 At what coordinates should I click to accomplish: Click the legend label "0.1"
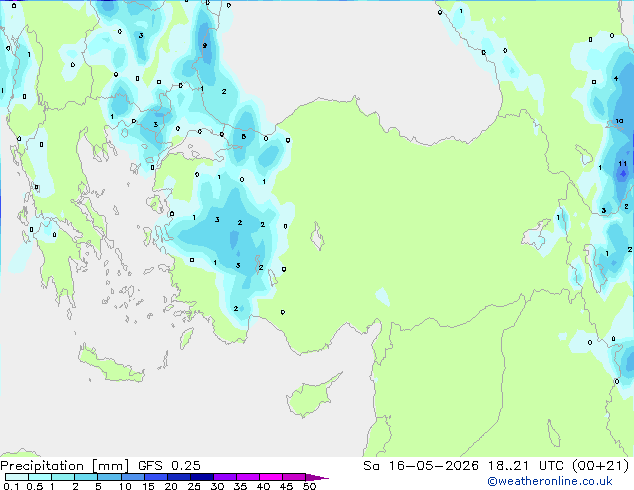coord(11,486)
